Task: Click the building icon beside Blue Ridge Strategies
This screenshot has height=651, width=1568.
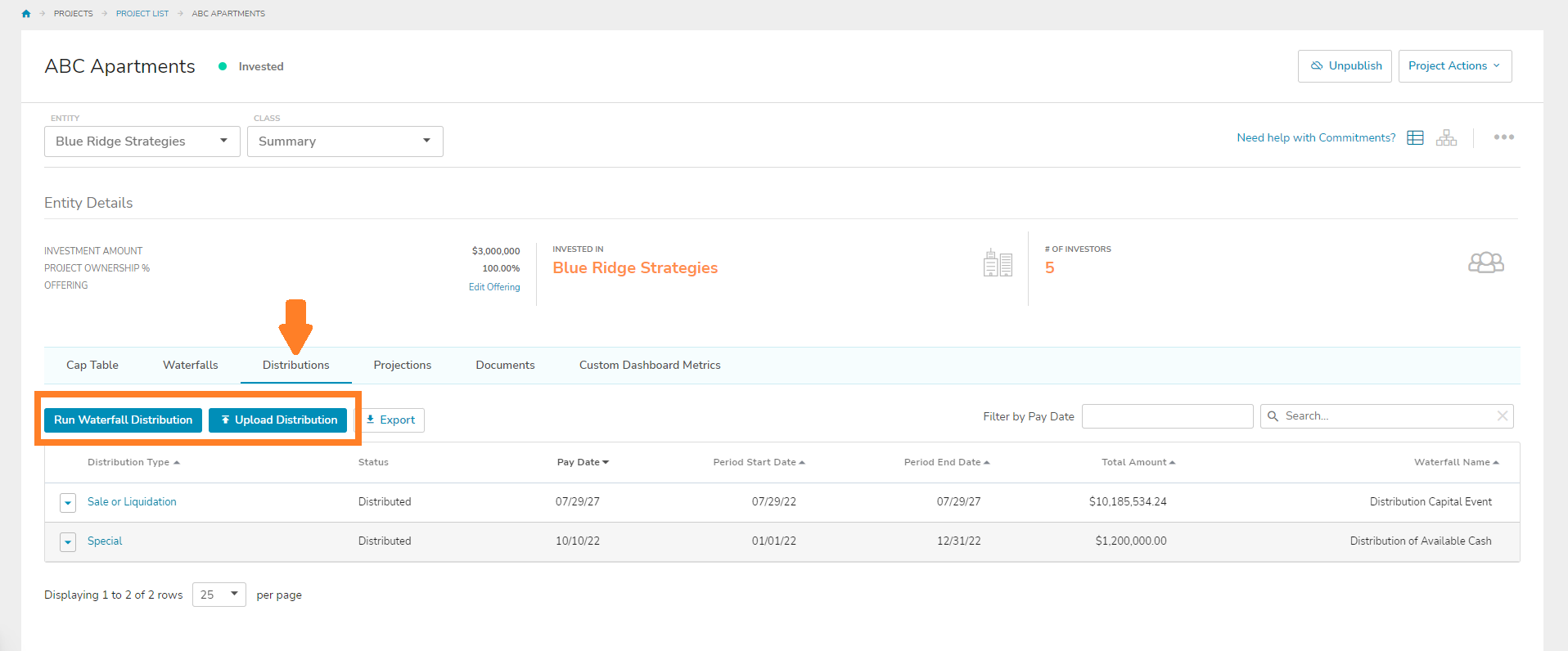Action: pos(998,263)
